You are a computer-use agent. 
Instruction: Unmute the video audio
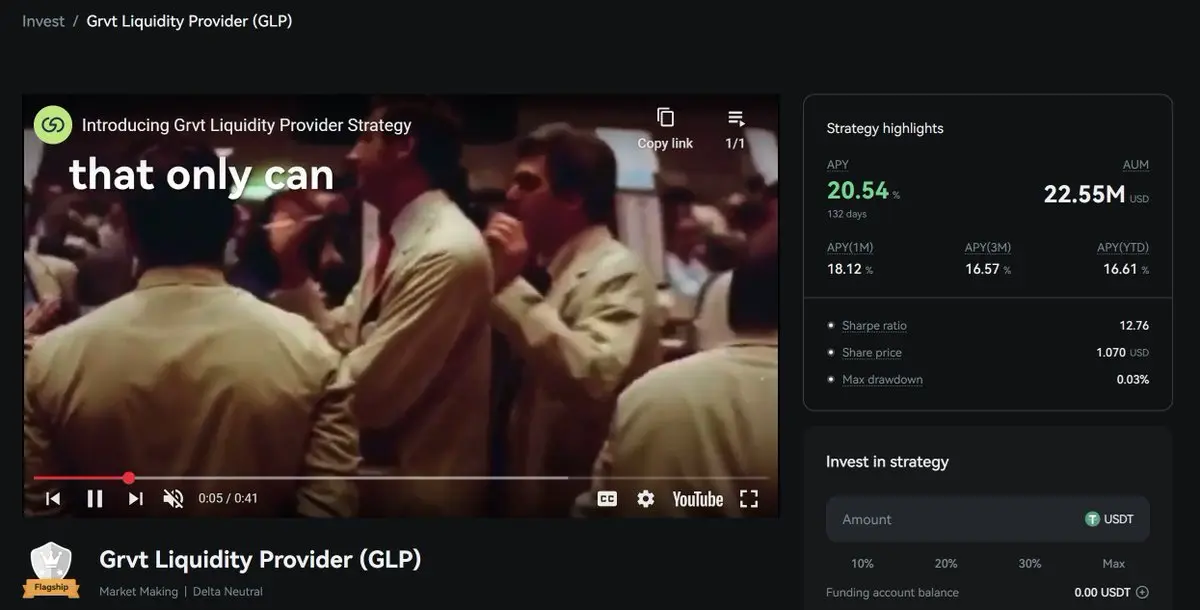(173, 498)
